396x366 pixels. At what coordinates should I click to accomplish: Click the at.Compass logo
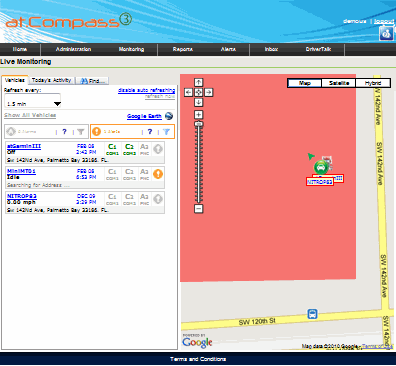point(69,21)
